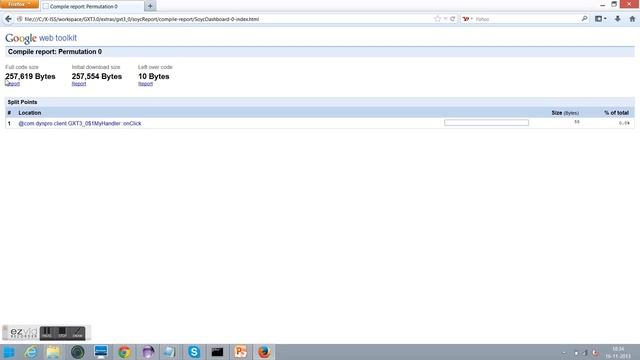Show hidden system tray icons arrow

[564, 353]
